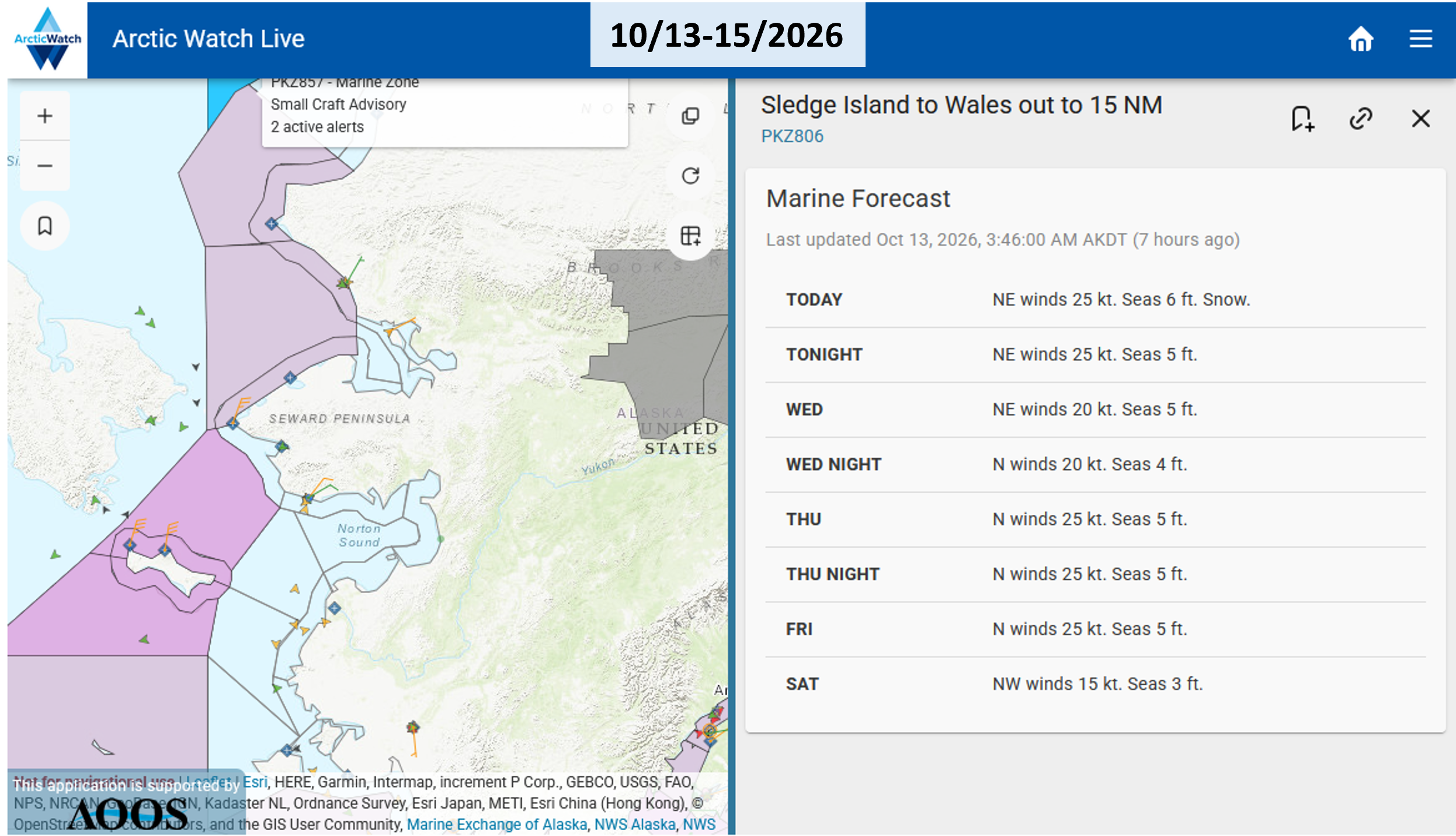
Task: Go to the Home page icon
Action: tap(1360, 39)
